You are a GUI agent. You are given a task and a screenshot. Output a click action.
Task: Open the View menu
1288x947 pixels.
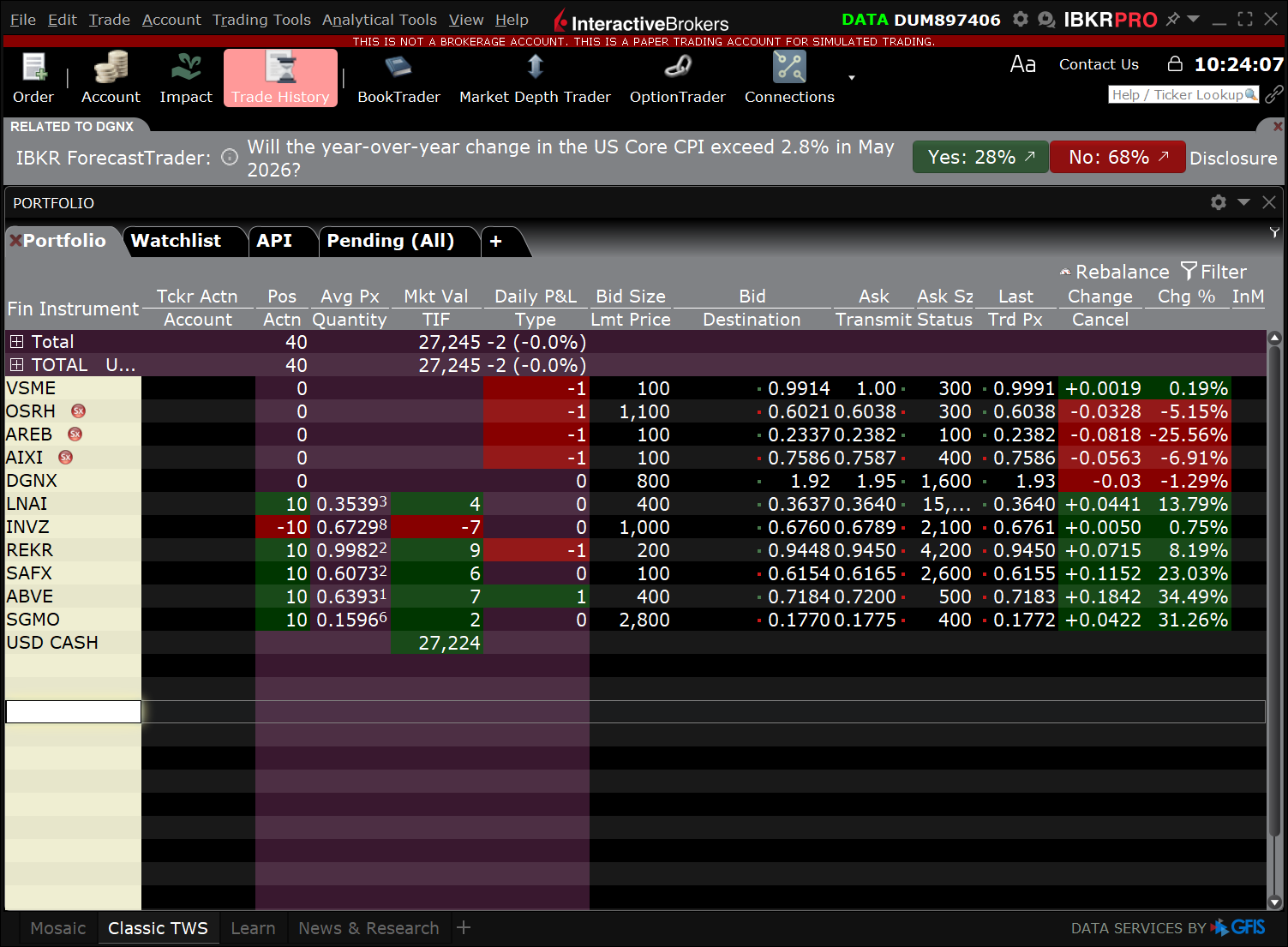click(x=466, y=20)
